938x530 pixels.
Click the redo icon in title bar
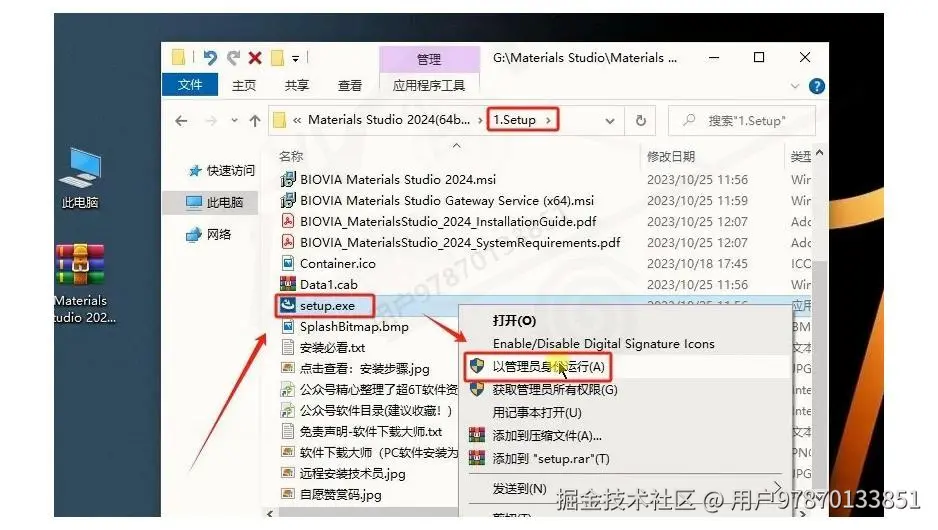click(233, 58)
